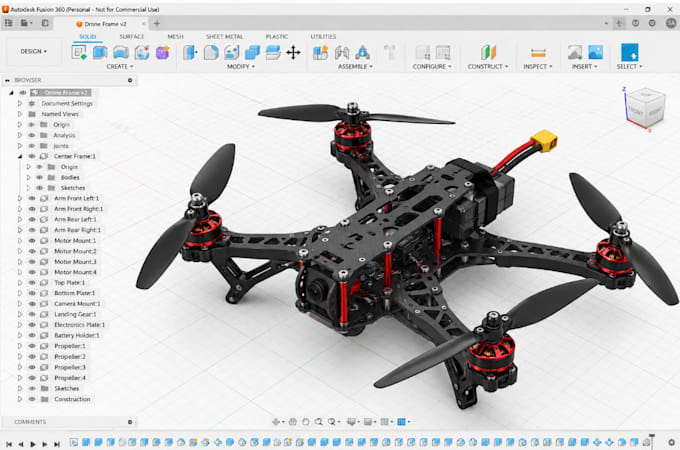
Task: Click the timeline end position marker
Action: pos(651,440)
